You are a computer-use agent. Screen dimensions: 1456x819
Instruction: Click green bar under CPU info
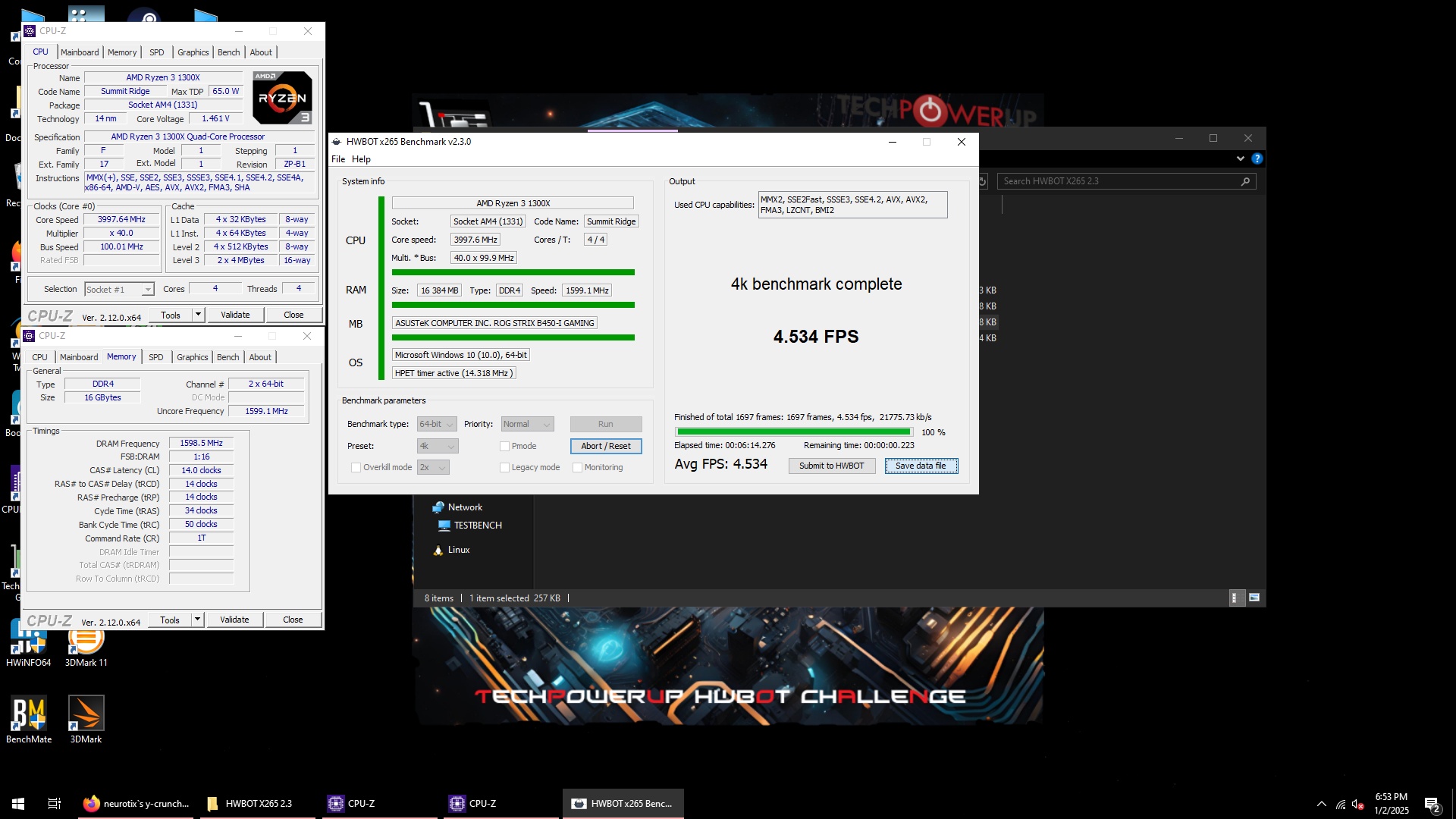(x=513, y=272)
